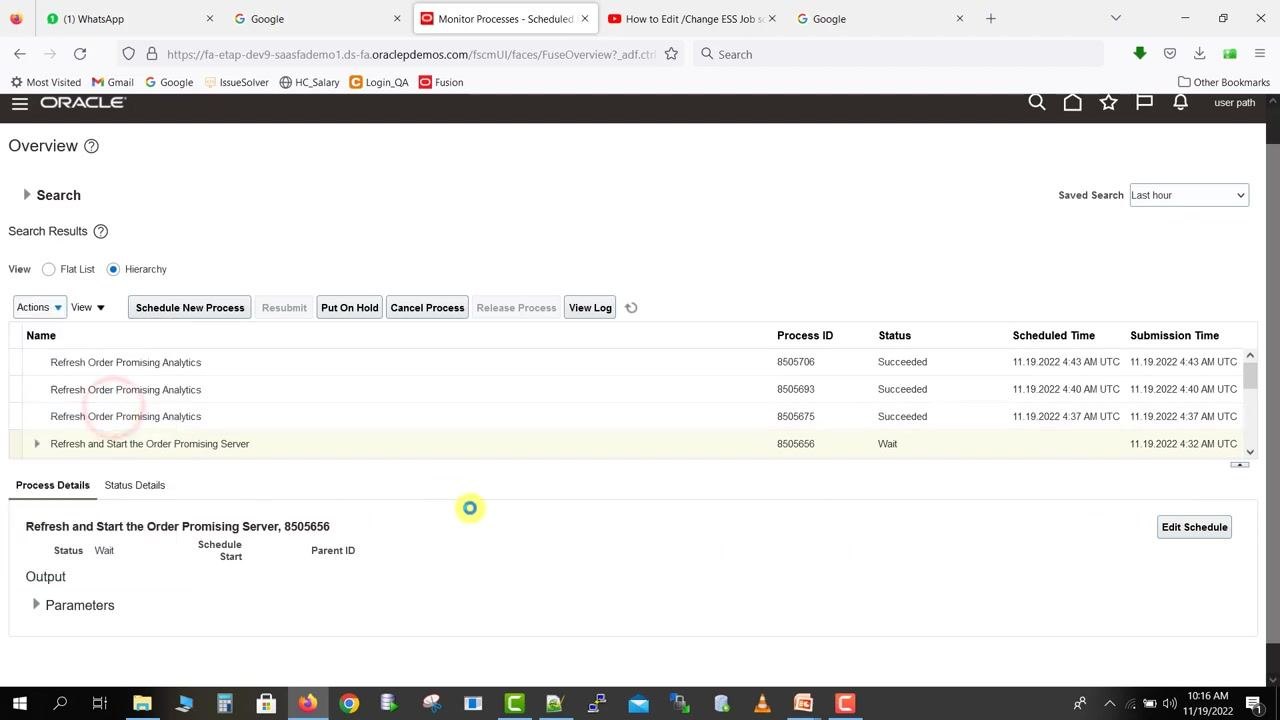Click the View Log button
Viewport: 1280px width, 720px height.
click(x=590, y=308)
